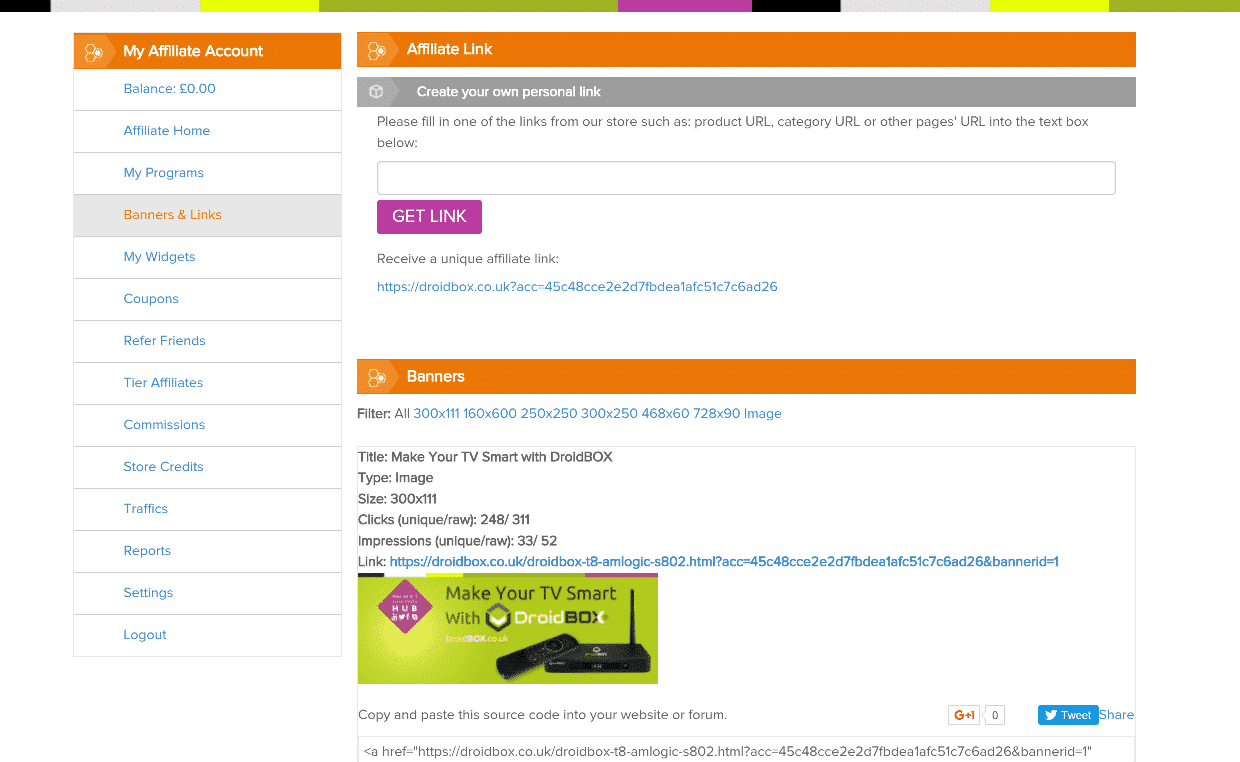Click the banner source code text box

(x=746, y=750)
